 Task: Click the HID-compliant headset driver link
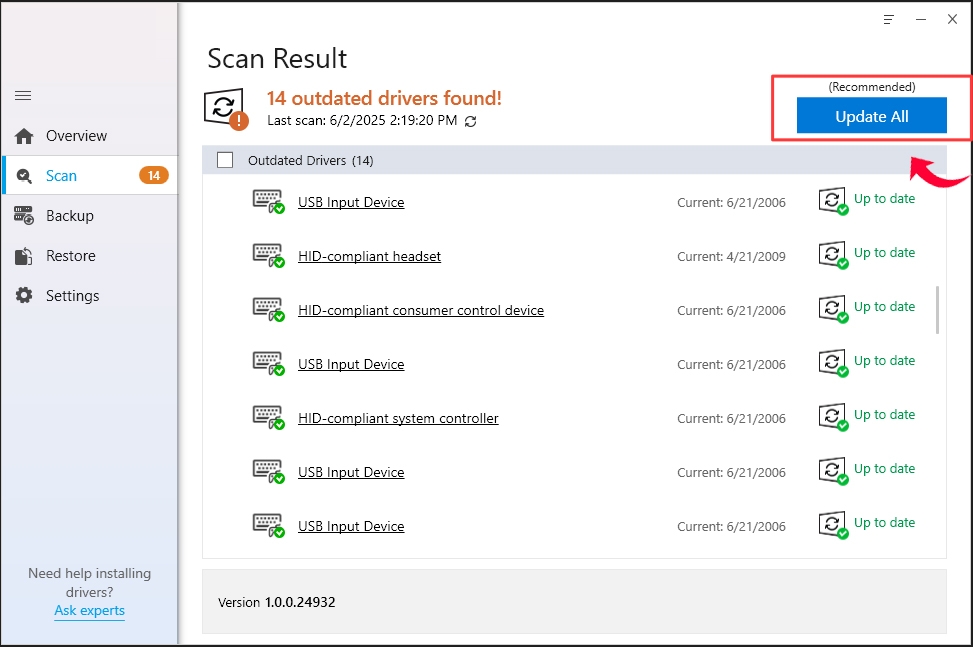369,257
